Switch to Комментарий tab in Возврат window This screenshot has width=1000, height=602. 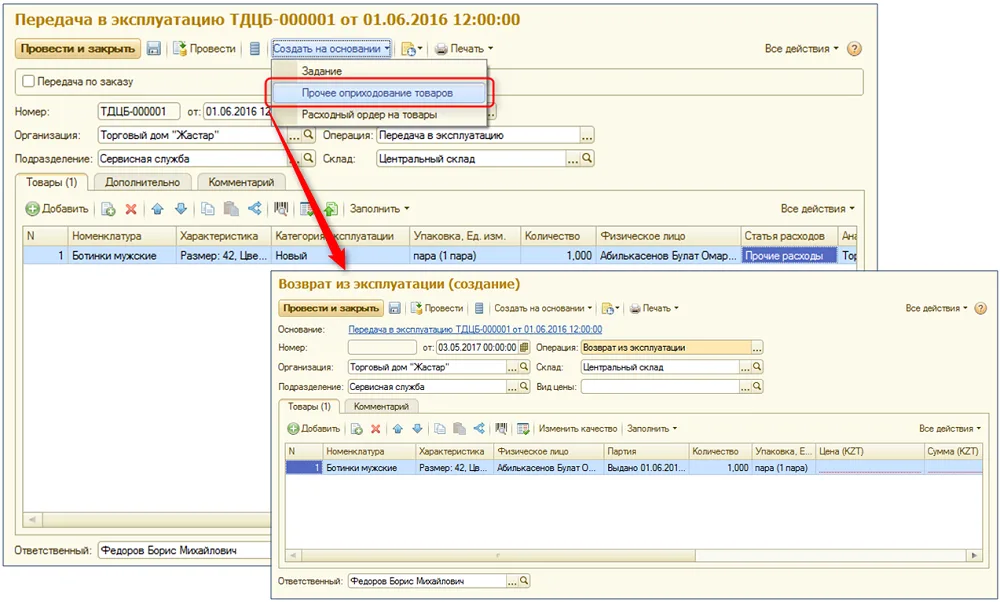pos(381,406)
